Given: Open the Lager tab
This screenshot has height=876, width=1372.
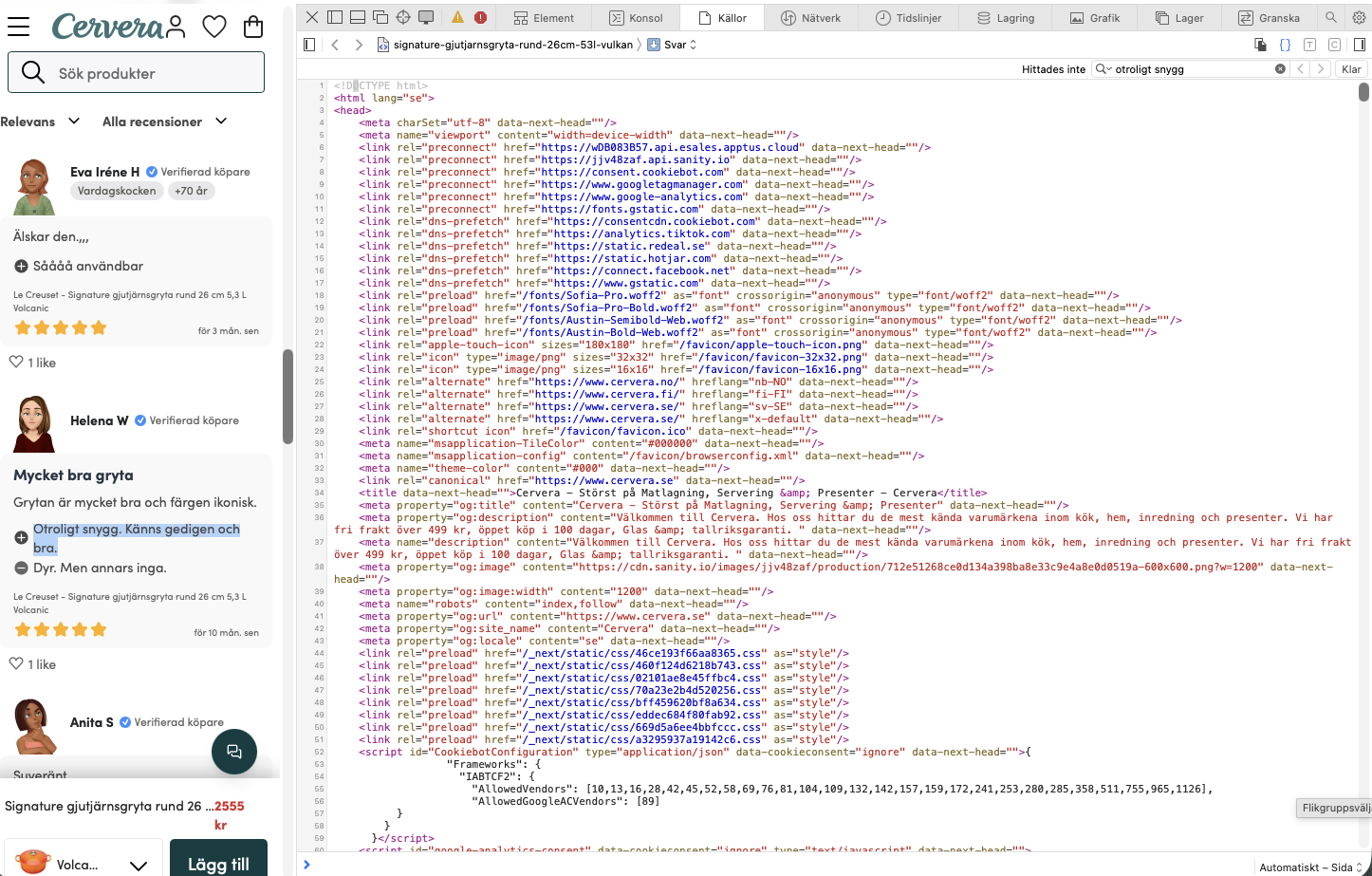Looking at the screenshot, I should coord(1179,17).
